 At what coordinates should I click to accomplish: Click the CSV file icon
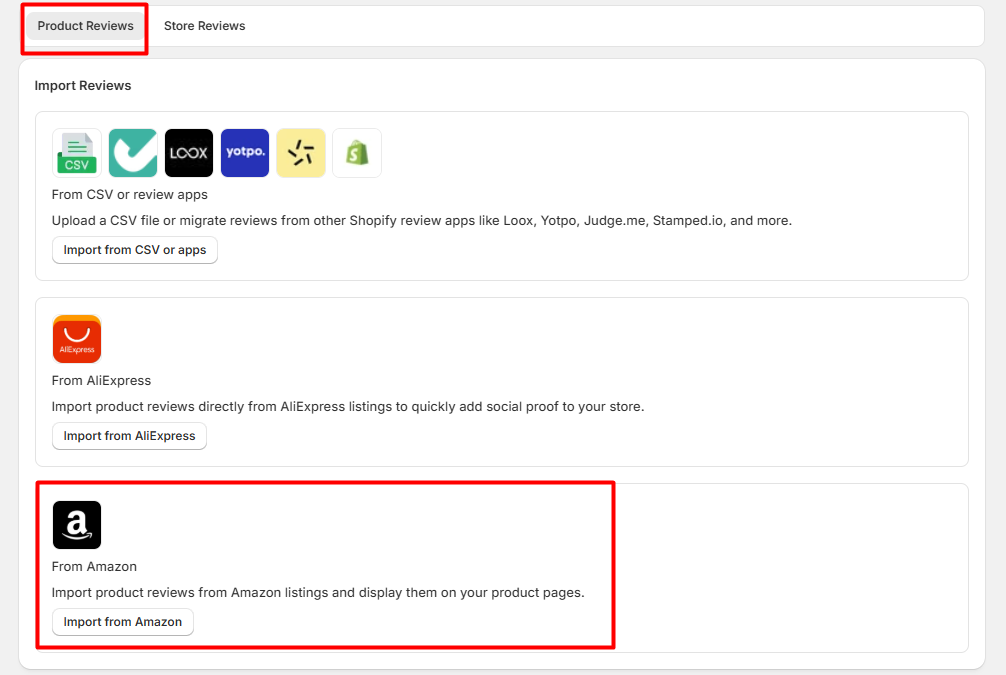pyautogui.click(x=77, y=153)
